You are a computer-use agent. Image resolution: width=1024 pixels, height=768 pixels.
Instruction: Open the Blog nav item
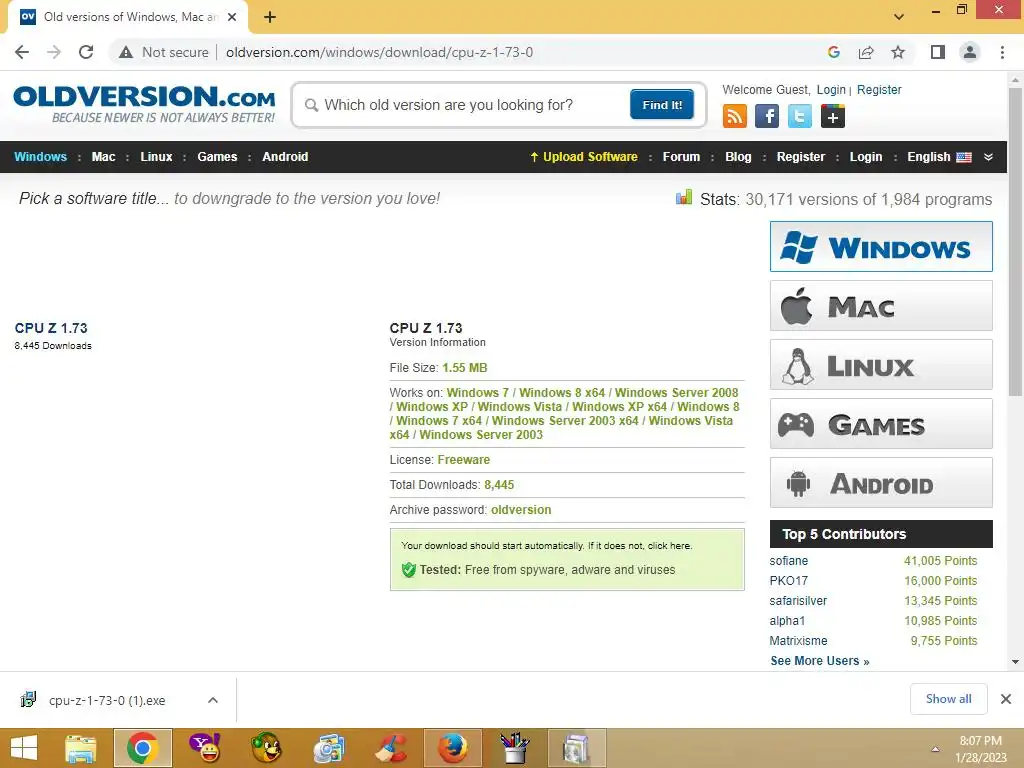(738, 157)
